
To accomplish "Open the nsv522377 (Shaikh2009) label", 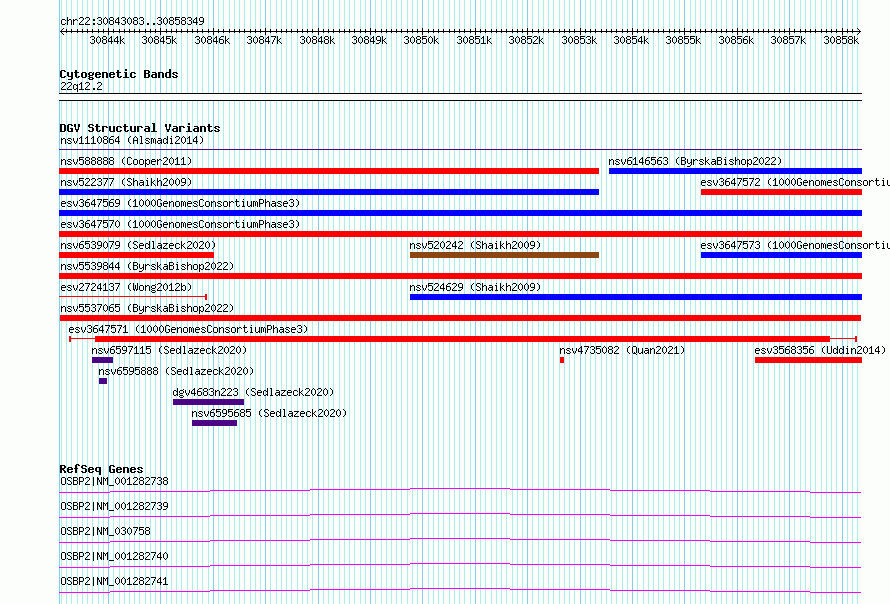I will (126, 182).
